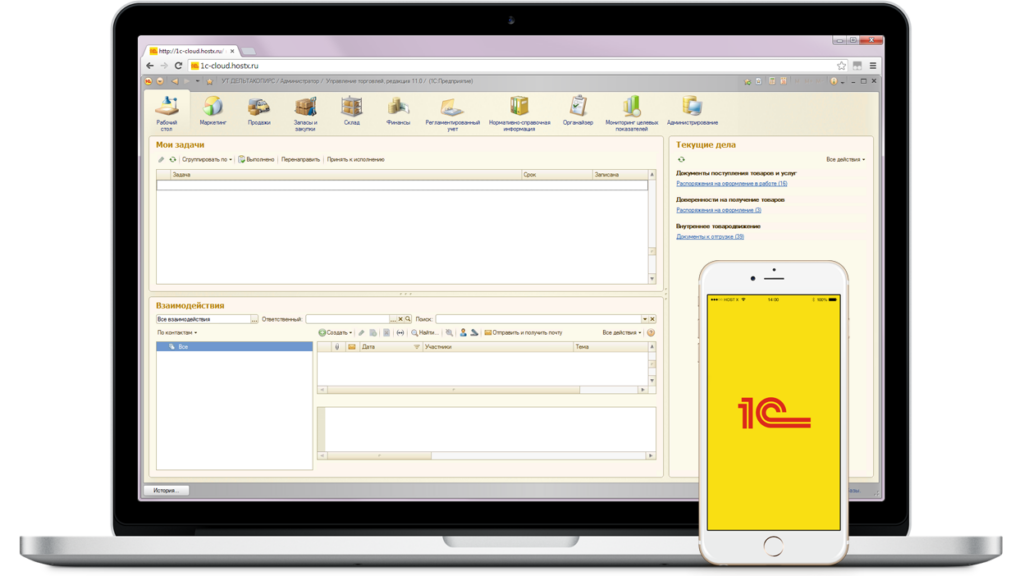The image size is (1024, 576).
Task: Click the person contact icon in Взаимодействия toolbar
Action: click(x=463, y=333)
